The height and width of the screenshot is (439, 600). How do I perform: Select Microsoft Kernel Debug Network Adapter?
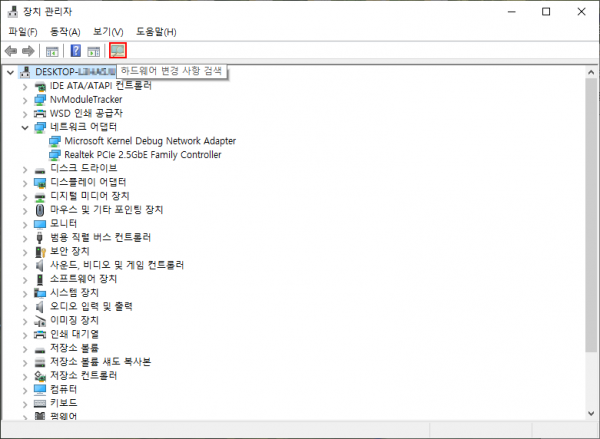pos(149,141)
